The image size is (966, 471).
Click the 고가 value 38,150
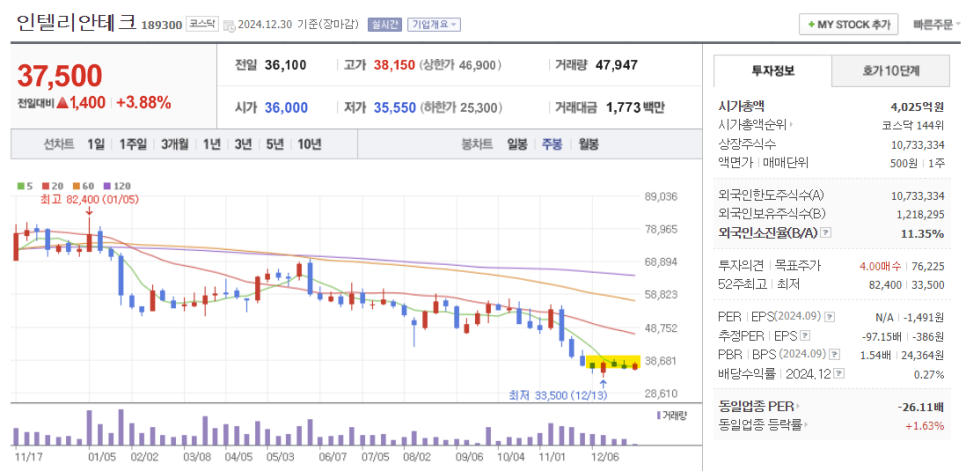pyautogui.click(x=394, y=65)
